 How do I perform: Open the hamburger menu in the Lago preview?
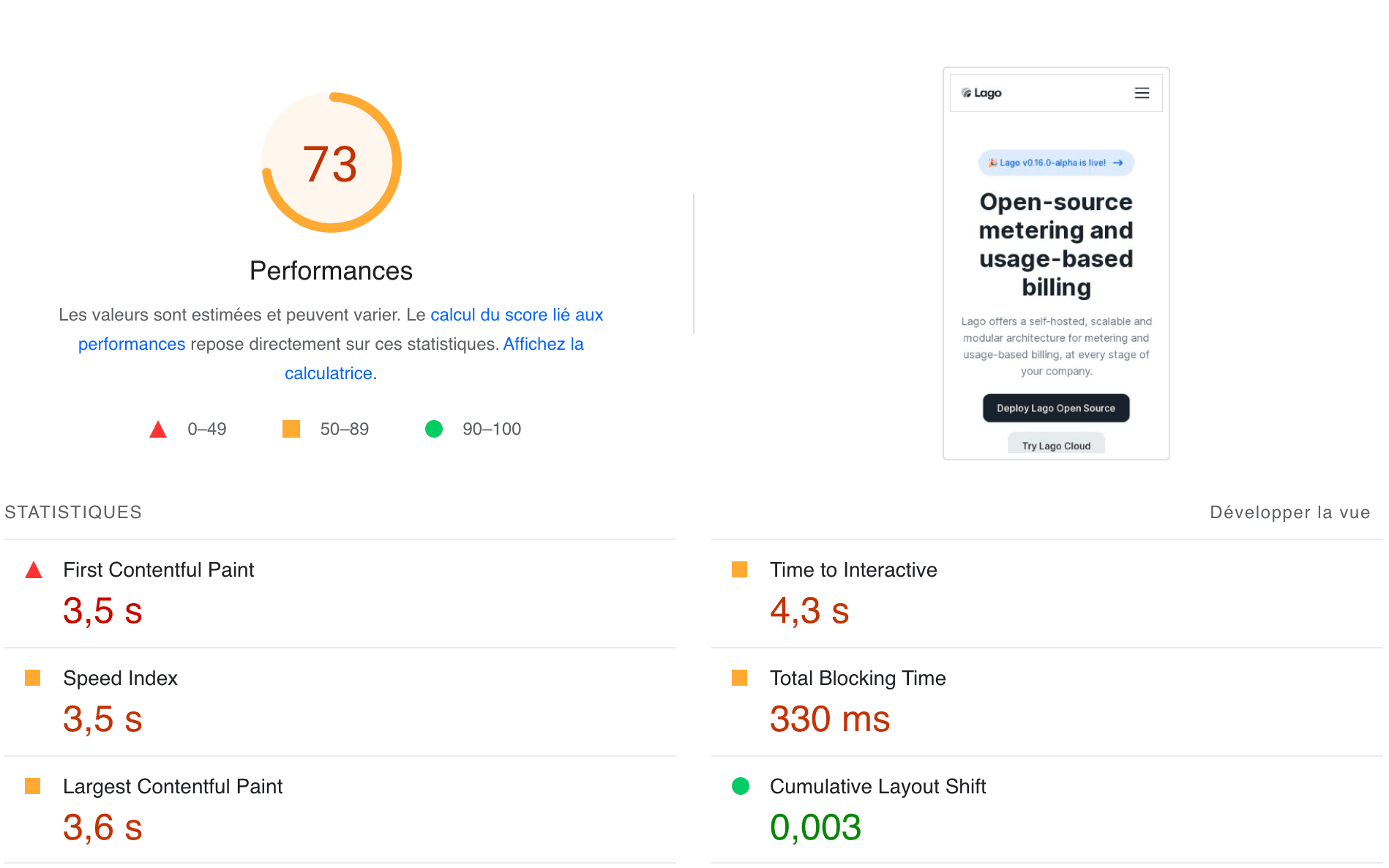tap(1142, 93)
